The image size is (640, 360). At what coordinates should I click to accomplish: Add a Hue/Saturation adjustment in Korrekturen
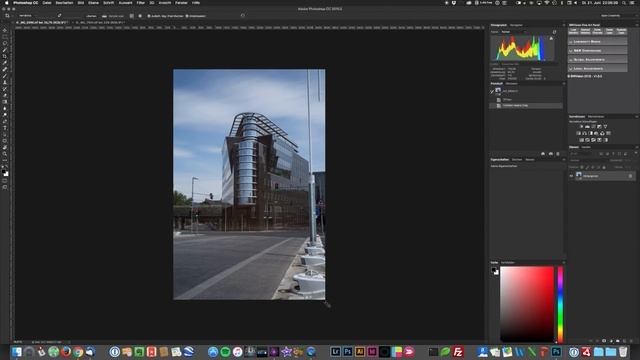[578, 133]
